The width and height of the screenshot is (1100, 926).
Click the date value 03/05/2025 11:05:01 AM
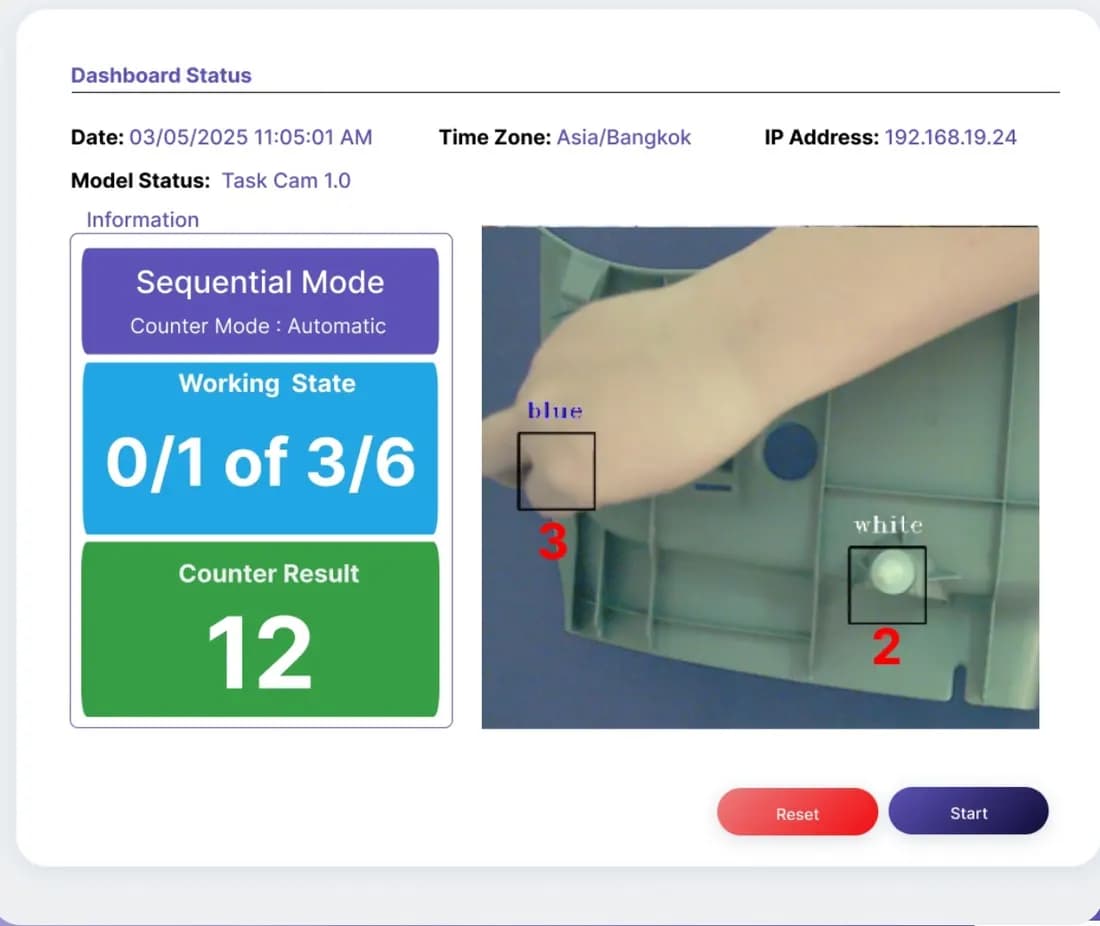(251, 137)
